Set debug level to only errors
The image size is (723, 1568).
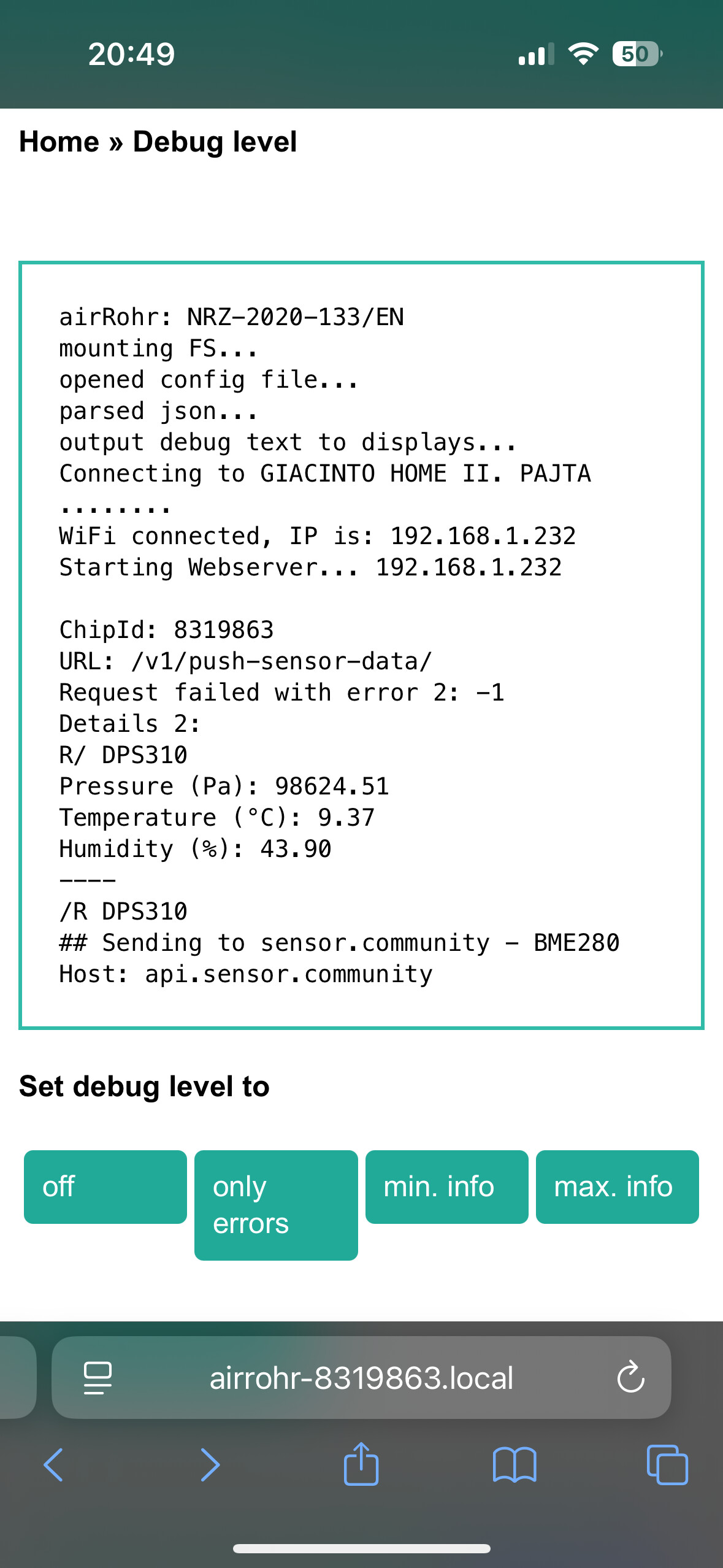coord(276,1205)
